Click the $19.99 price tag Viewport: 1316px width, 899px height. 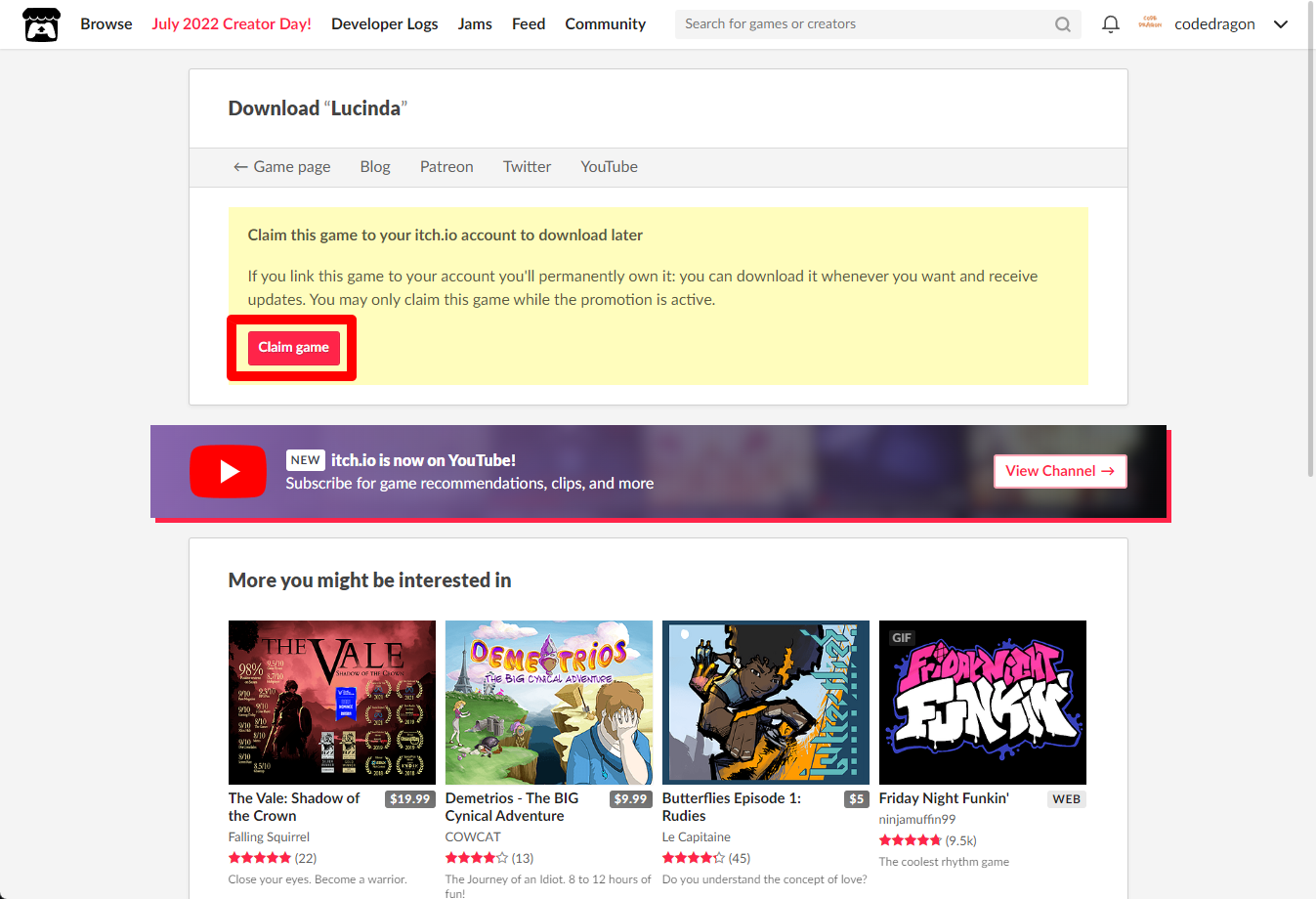[x=410, y=799]
